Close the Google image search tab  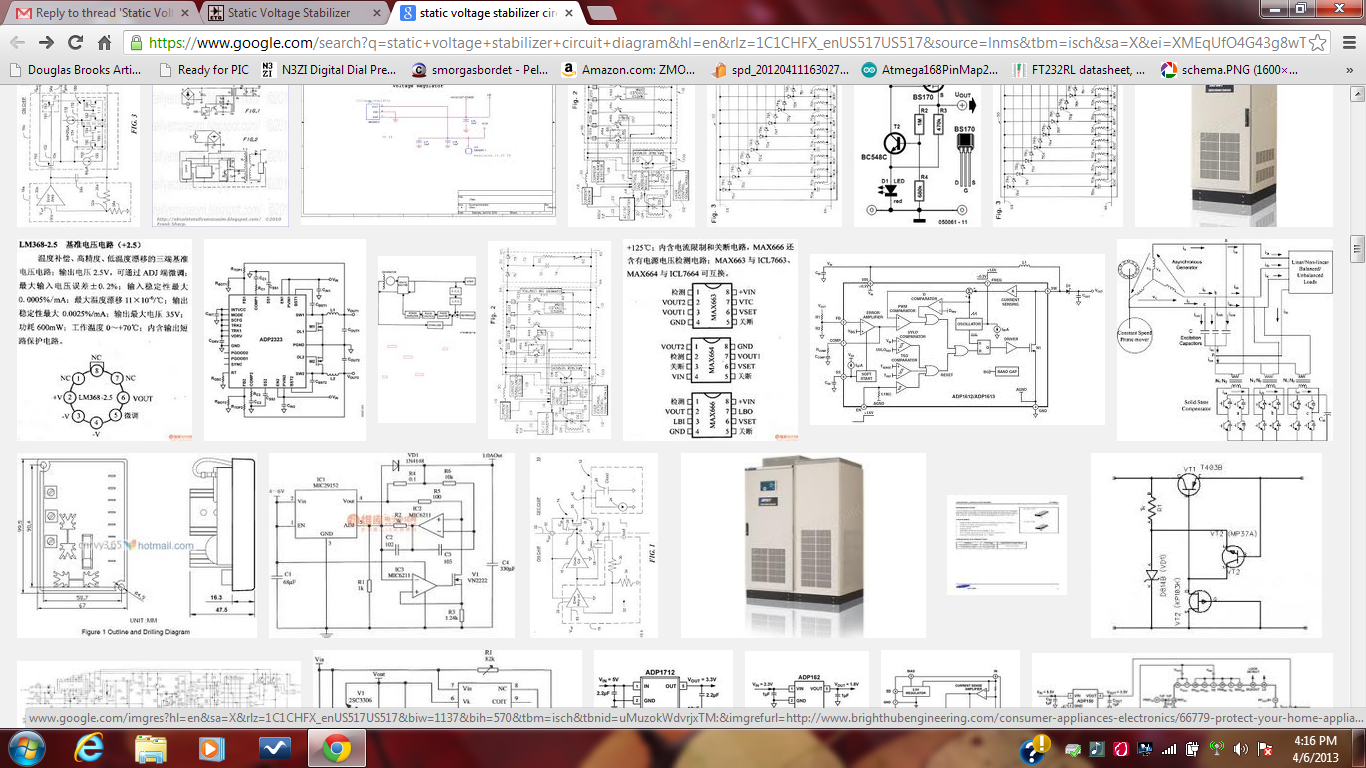[x=567, y=13]
